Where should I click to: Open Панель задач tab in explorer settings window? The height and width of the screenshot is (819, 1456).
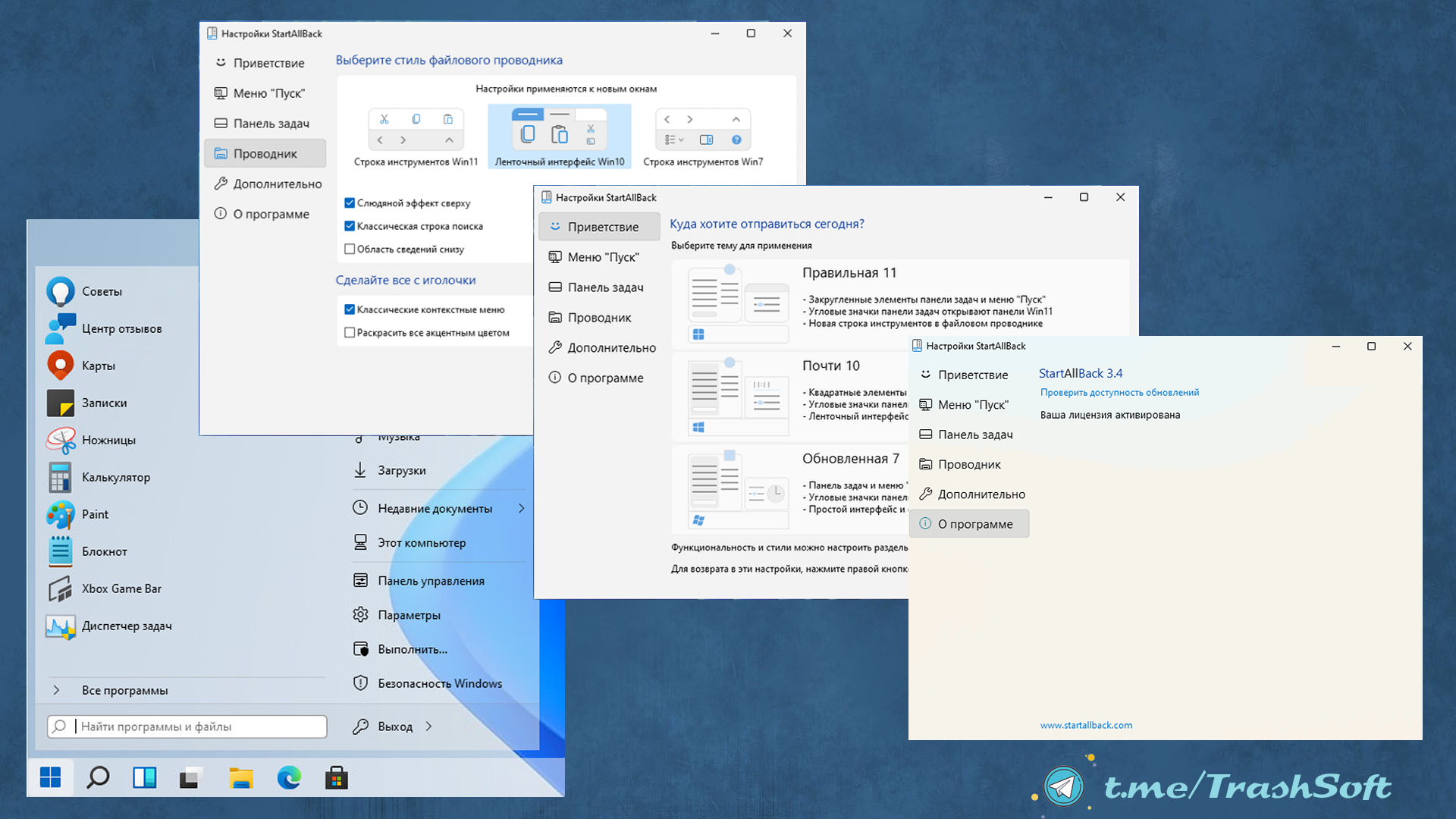(265, 124)
